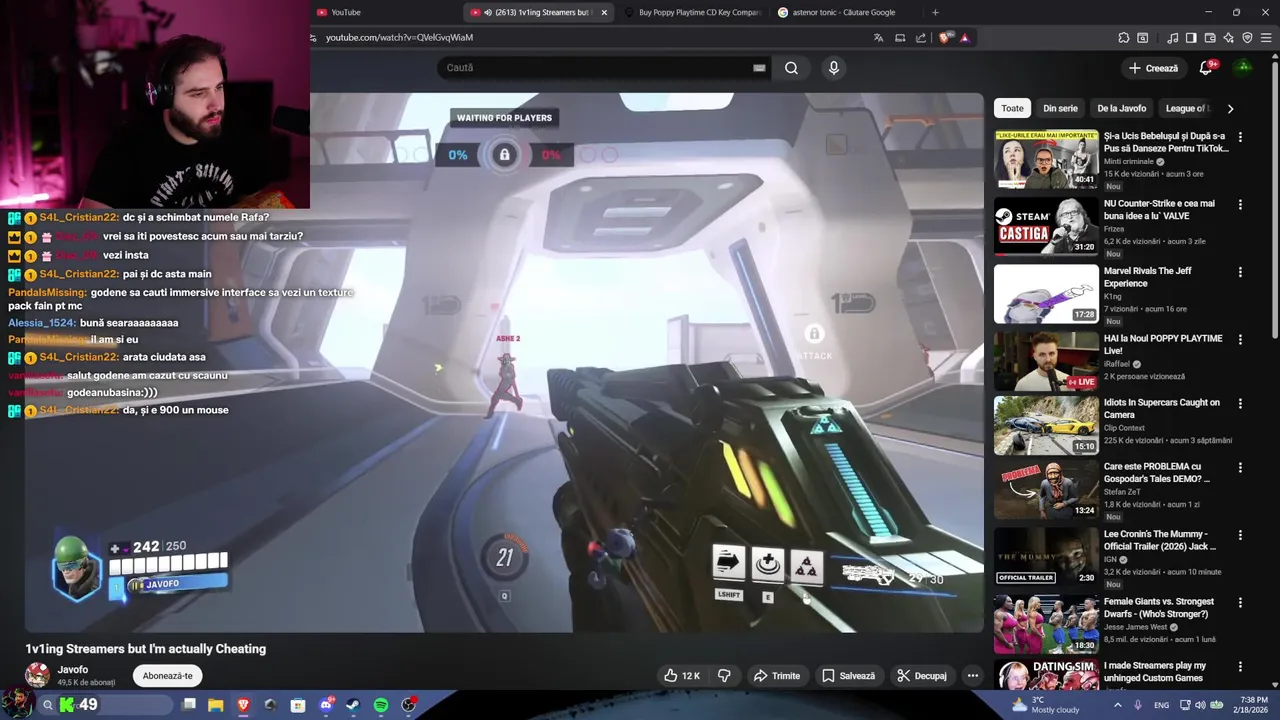The height and width of the screenshot is (720, 1280).
Task: Open options menu for Gospodar's Tales video
Action: click(x=1240, y=468)
